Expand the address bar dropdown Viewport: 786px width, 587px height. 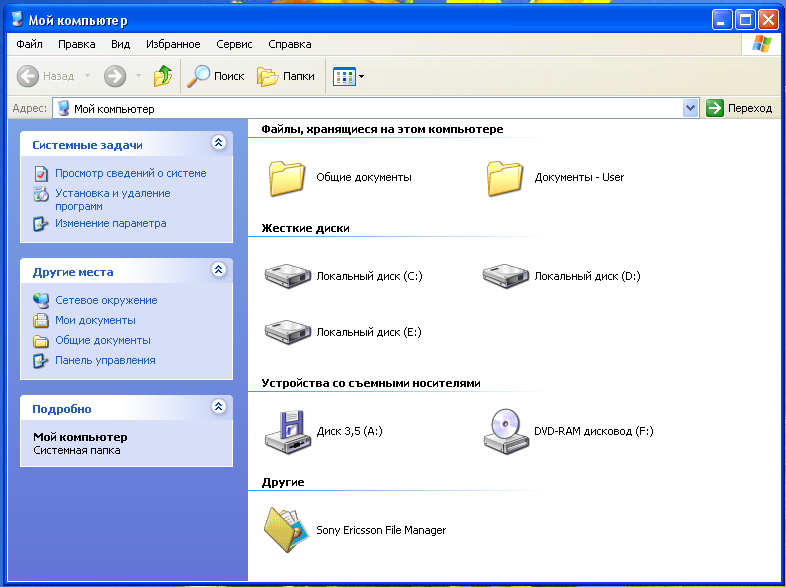(x=690, y=108)
